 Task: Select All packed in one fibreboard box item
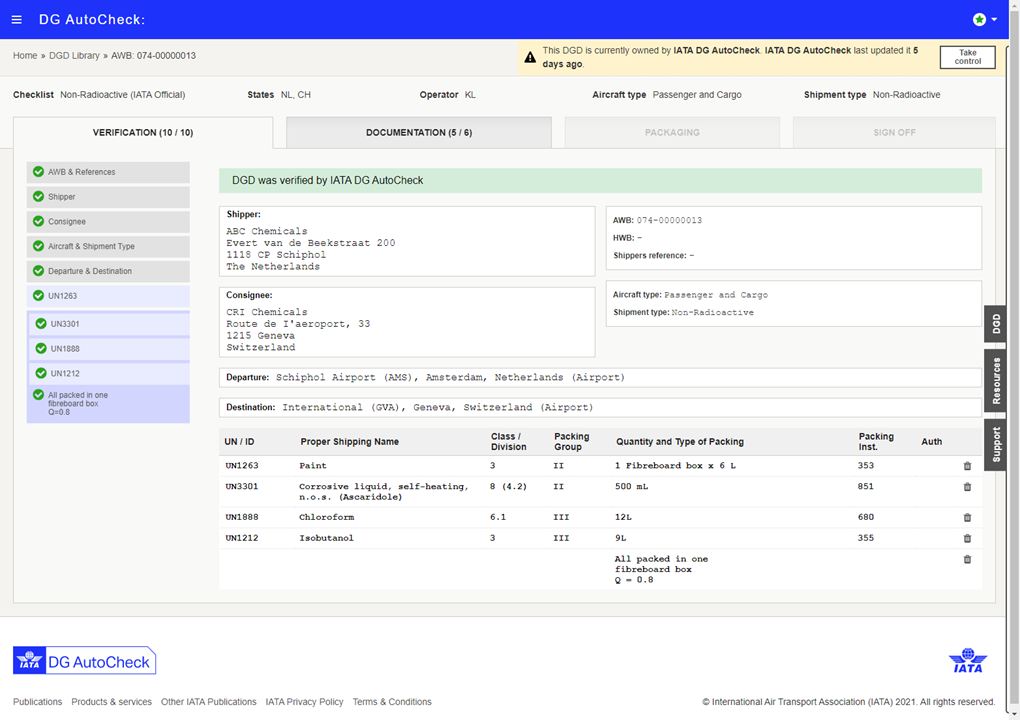(108, 404)
